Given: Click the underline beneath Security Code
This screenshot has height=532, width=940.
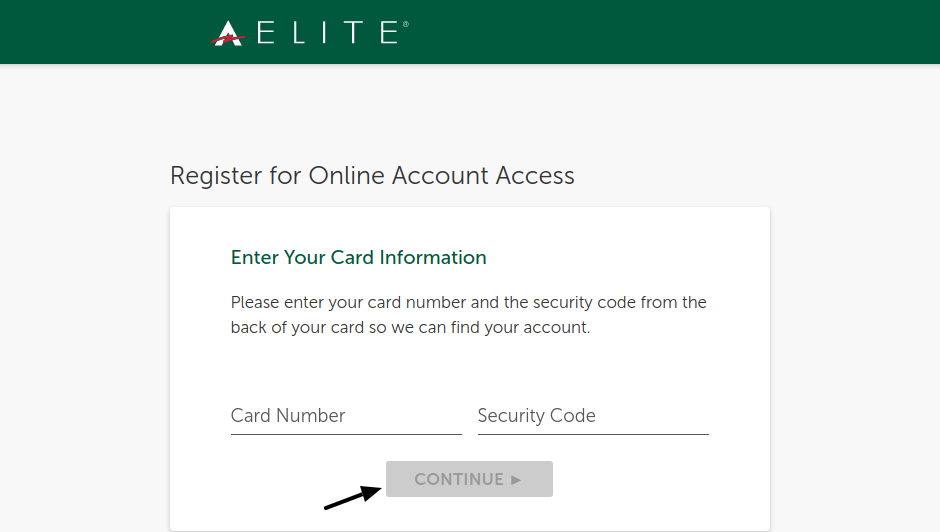Looking at the screenshot, I should [593, 434].
